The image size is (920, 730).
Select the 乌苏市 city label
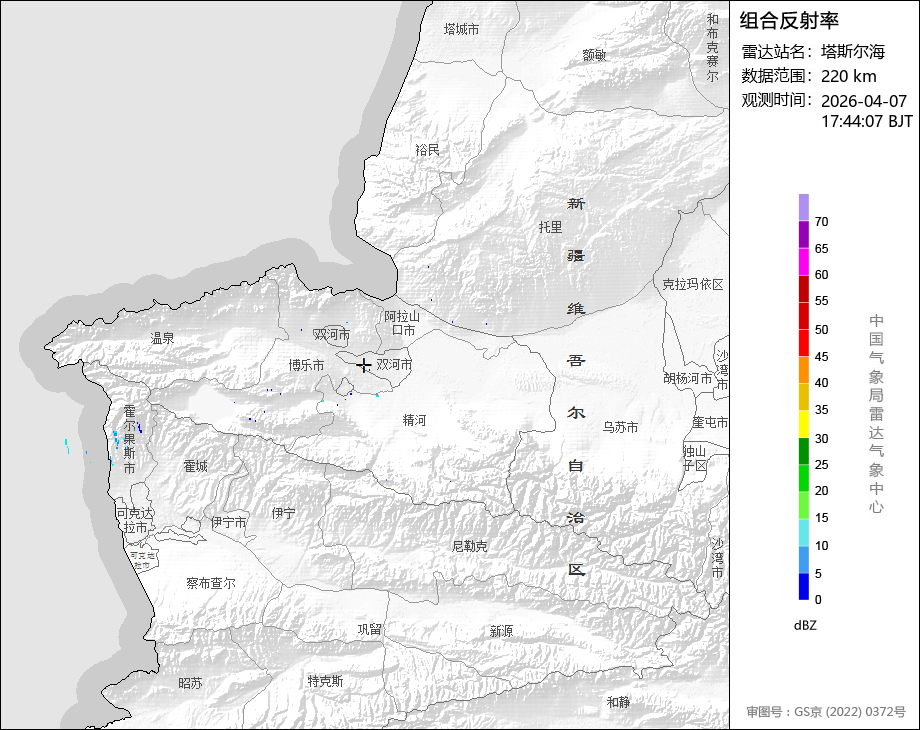(x=620, y=427)
